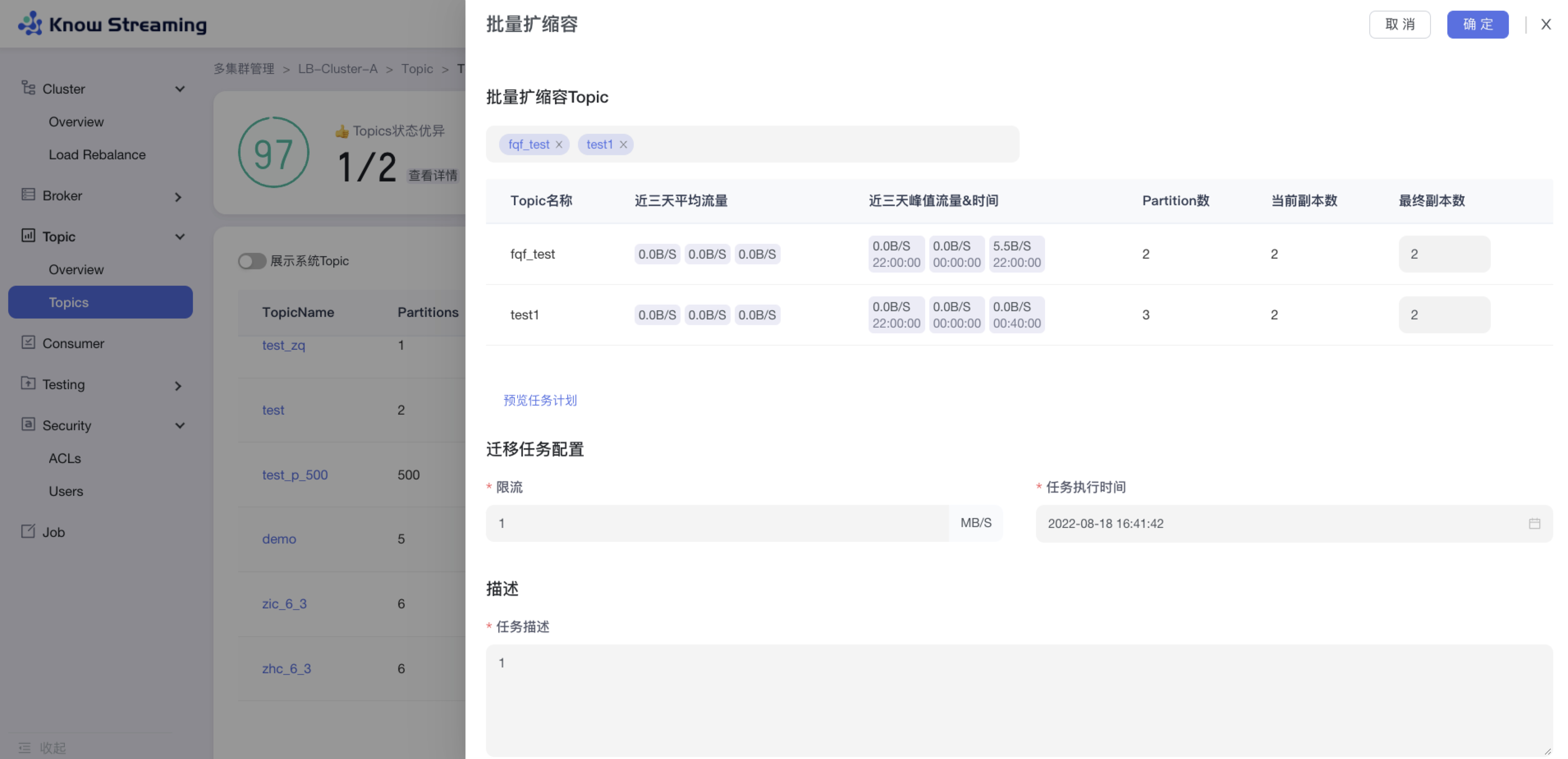Collapse the Security menu chevron
1568x759 pixels.
pos(179,425)
